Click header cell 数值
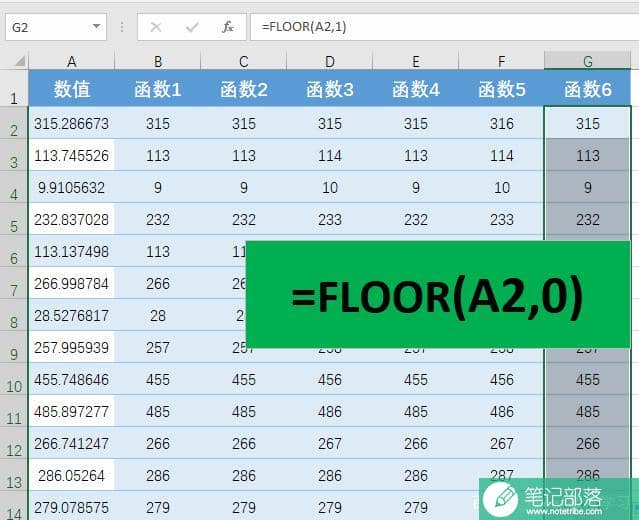Image resolution: width=639 pixels, height=520 pixels. [x=72, y=88]
